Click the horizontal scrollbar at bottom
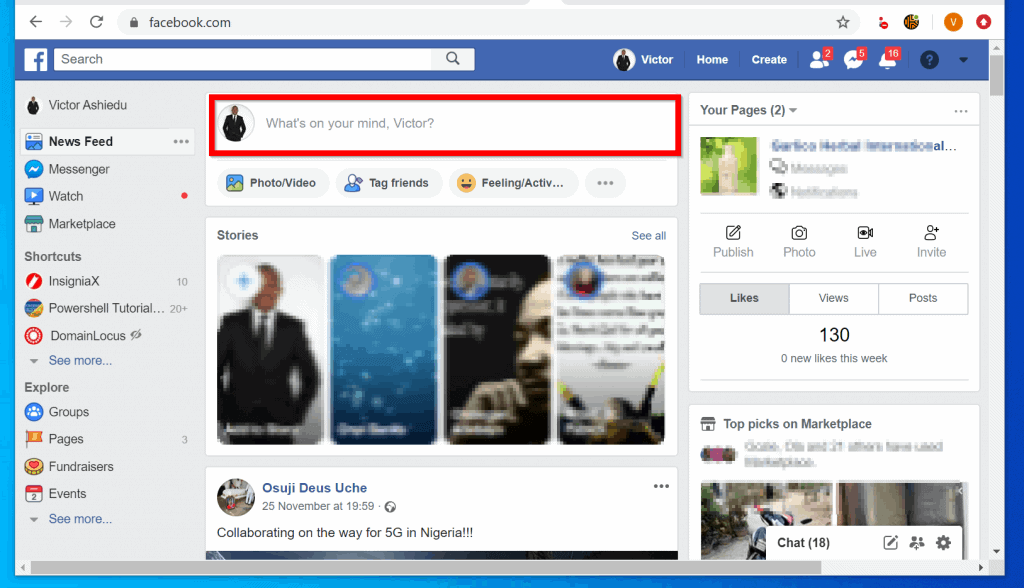Viewport: 1024px width, 588px height. [x=426, y=568]
